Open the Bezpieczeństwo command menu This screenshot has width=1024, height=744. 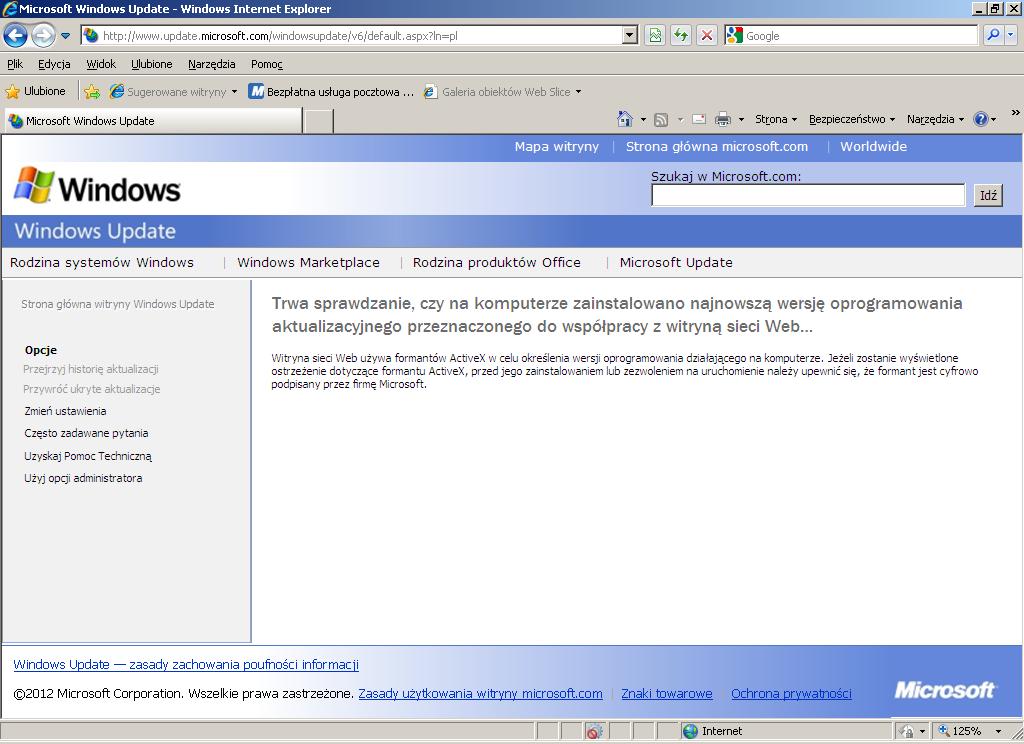pyautogui.click(x=852, y=119)
